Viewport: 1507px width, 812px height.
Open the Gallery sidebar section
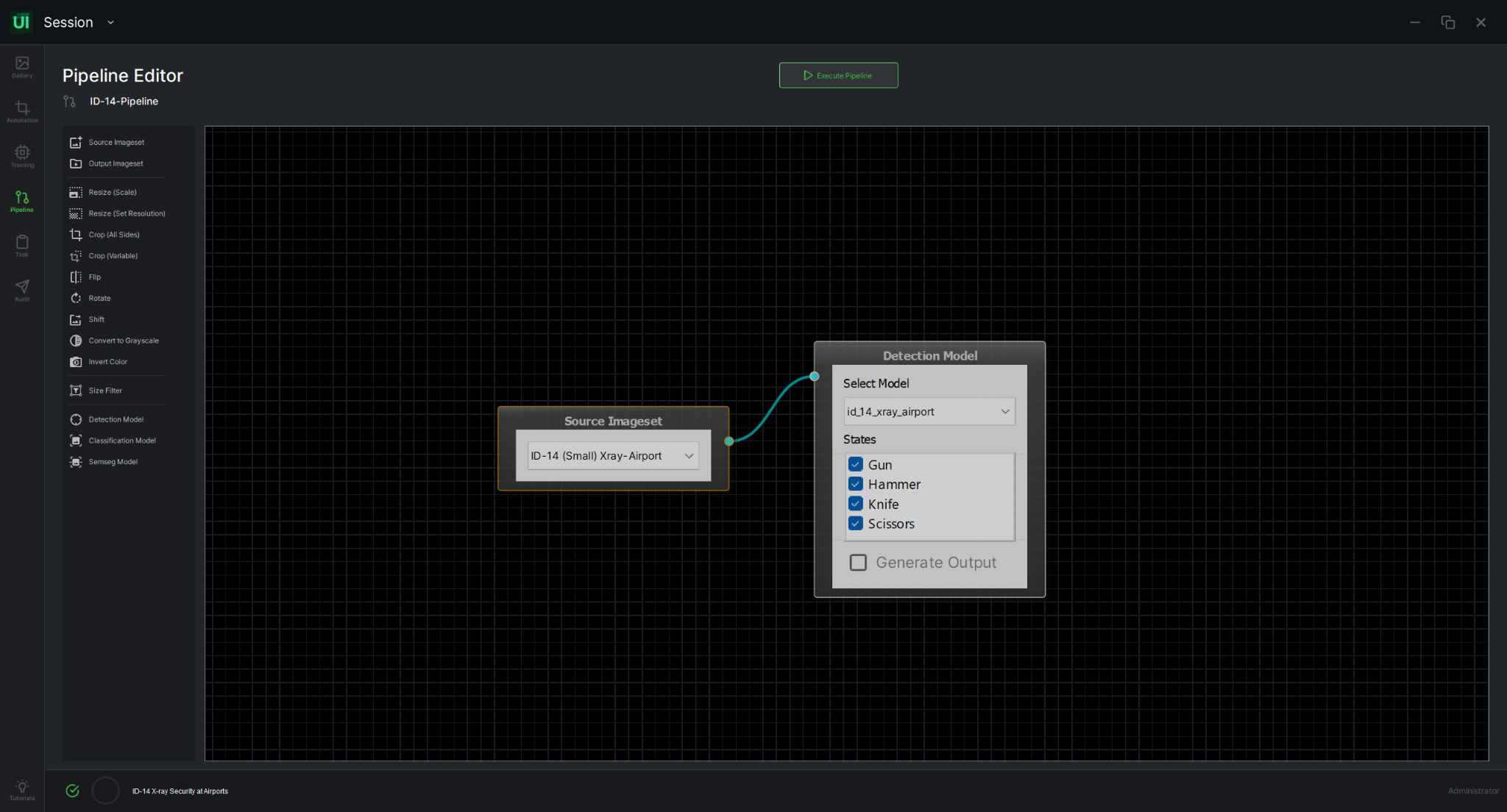pos(22,66)
